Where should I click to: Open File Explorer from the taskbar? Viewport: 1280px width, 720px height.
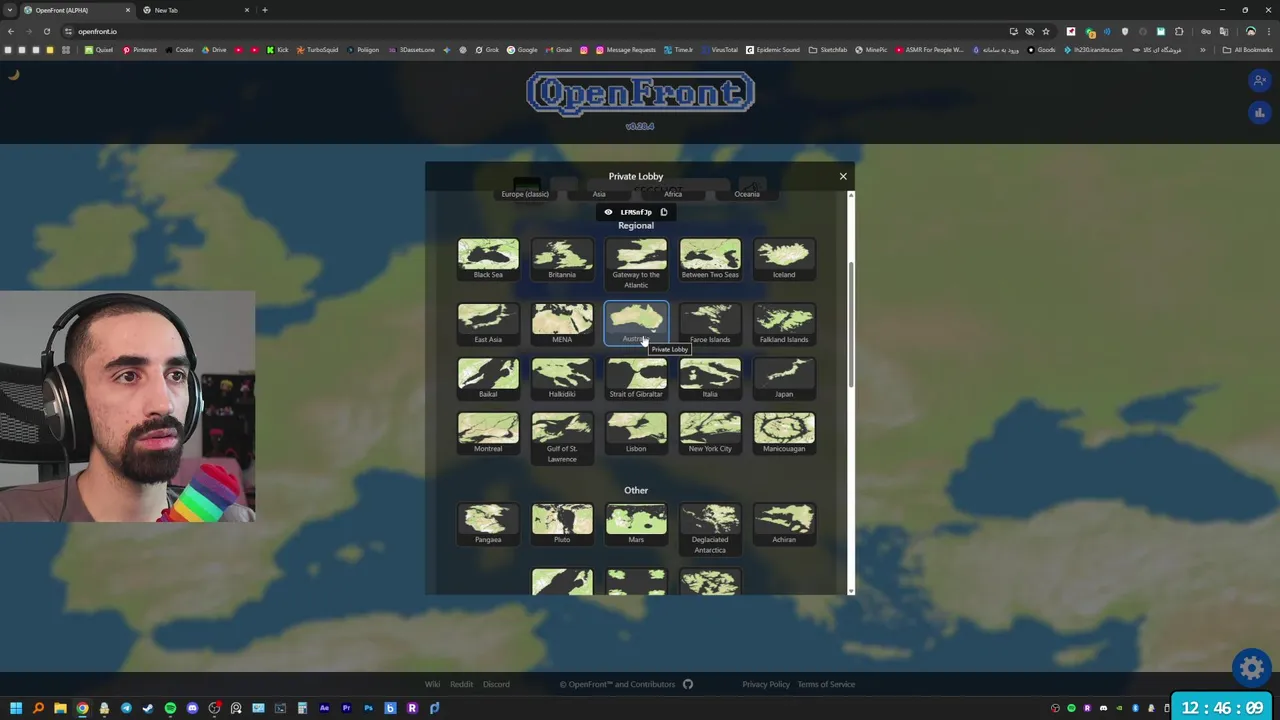[x=60, y=708]
